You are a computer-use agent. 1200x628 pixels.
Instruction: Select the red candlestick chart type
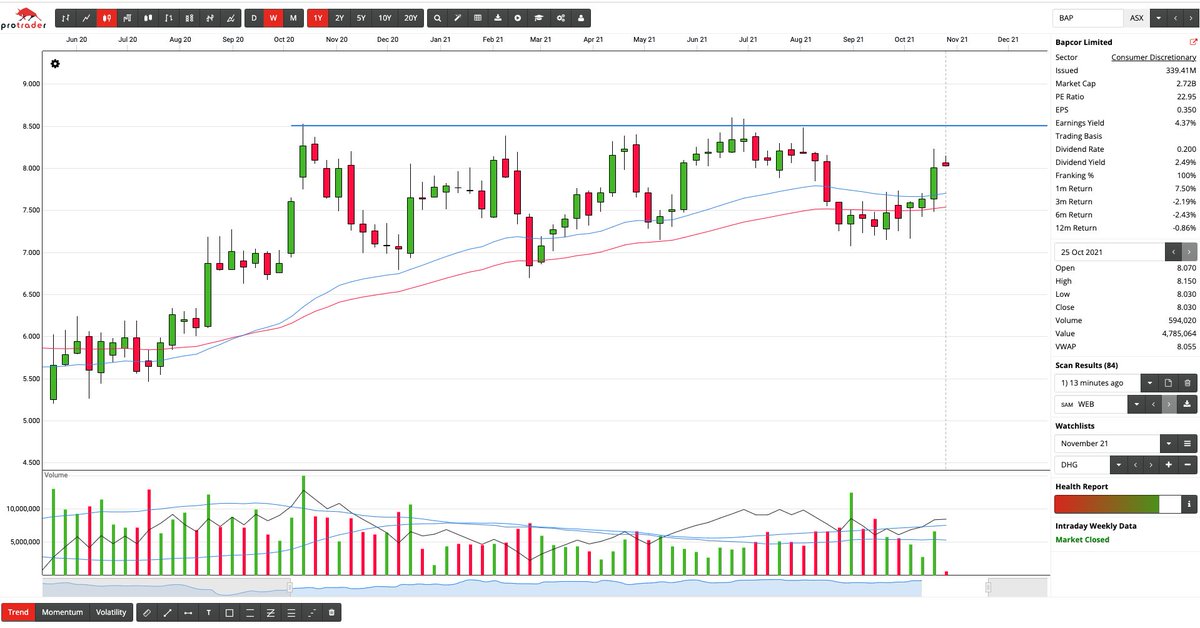[x=107, y=18]
